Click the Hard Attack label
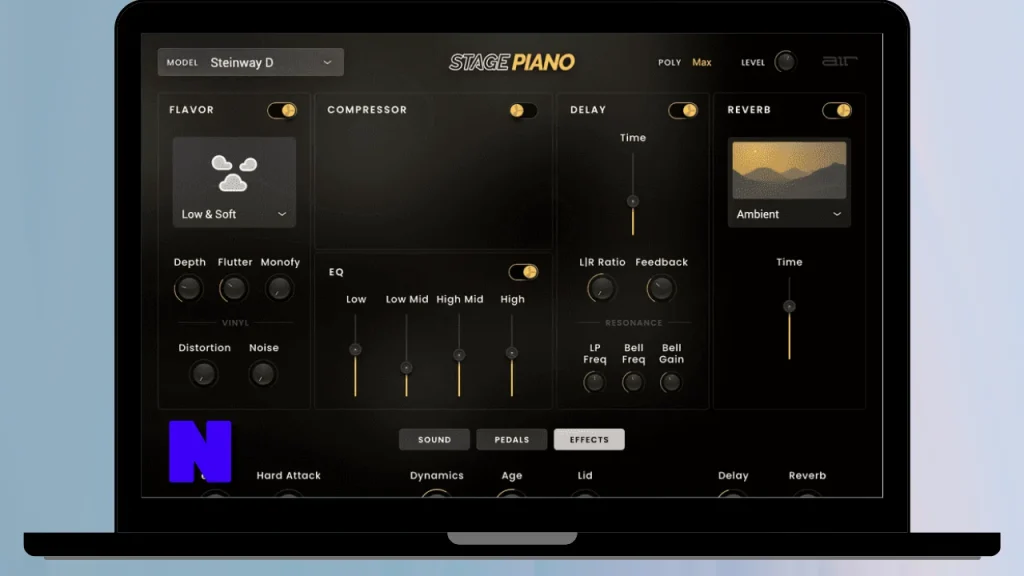 (289, 475)
